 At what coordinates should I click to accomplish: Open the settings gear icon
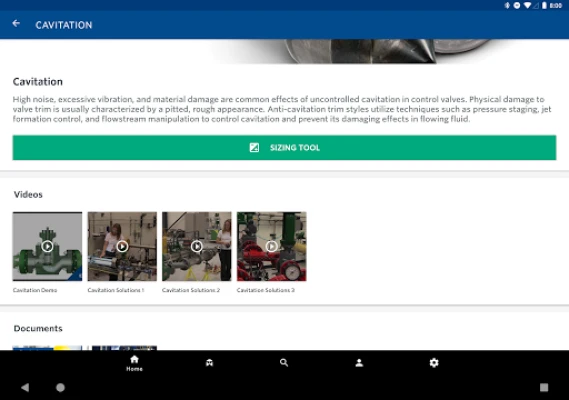[434, 363]
